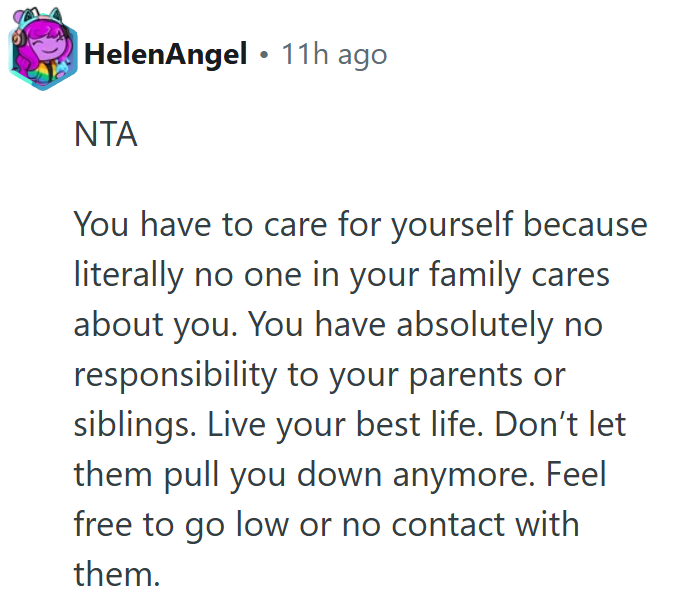Click the word 'because' ending the first line

point(585,224)
